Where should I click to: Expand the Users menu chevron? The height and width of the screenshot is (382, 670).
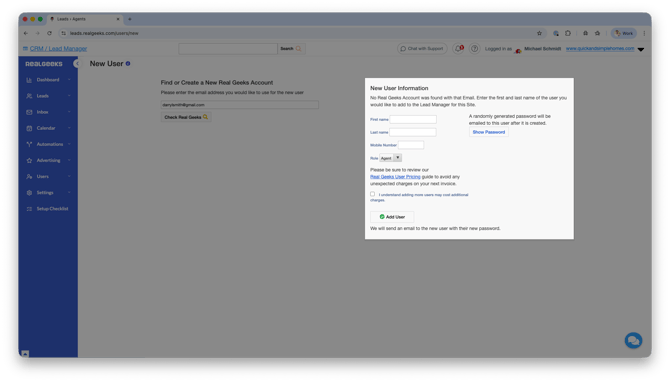[69, 176]
